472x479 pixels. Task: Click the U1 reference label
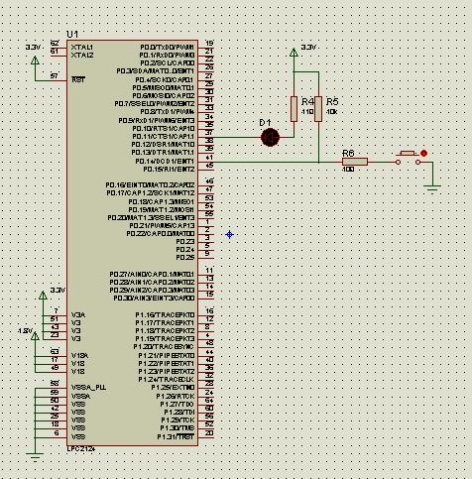tap(72, 35)
